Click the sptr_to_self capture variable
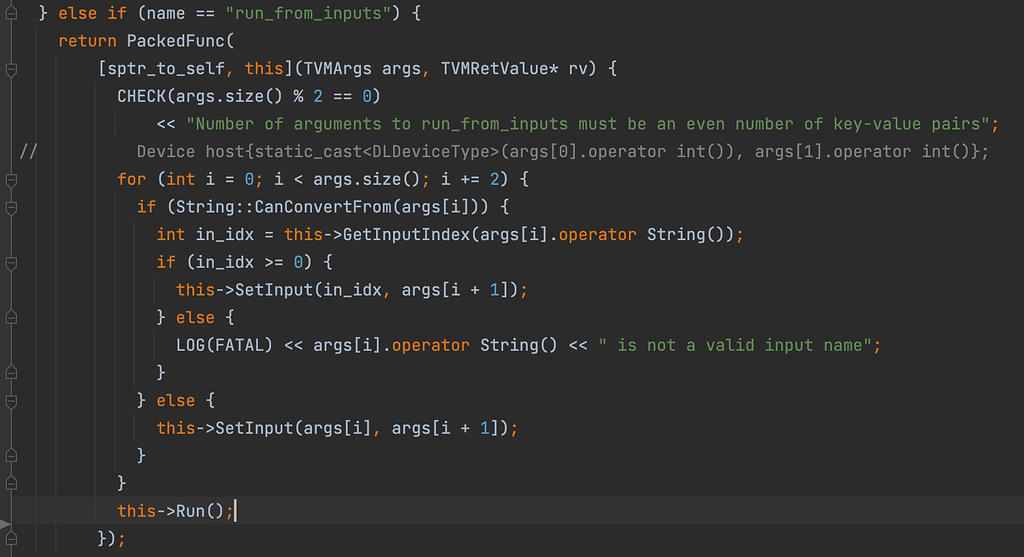 [166, 69]
